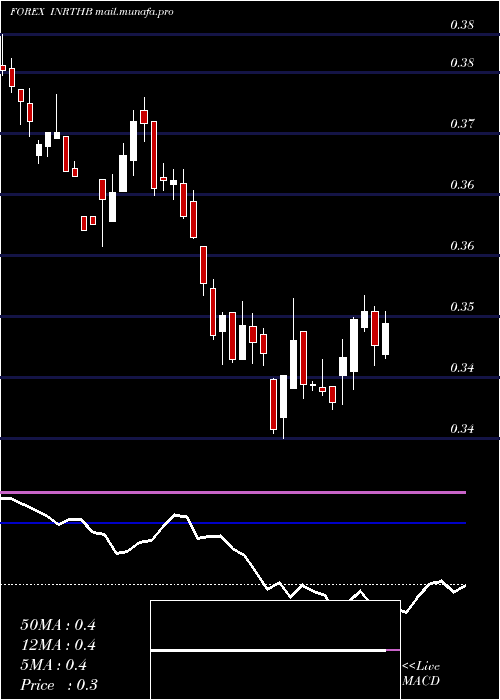Click the INRTHB currency pair symbol
This screenshot has width=500, height=700.
(x=72, y=12)
